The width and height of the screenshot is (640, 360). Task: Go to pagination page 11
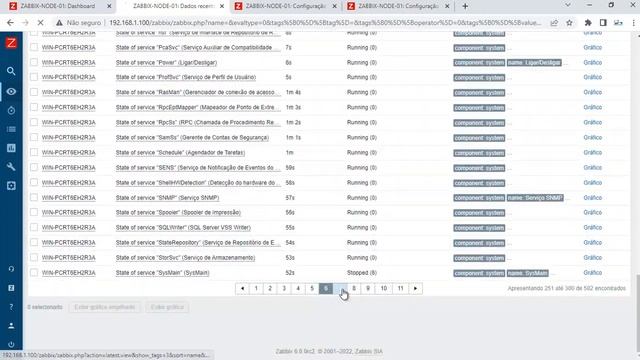(x=400, y=289)
